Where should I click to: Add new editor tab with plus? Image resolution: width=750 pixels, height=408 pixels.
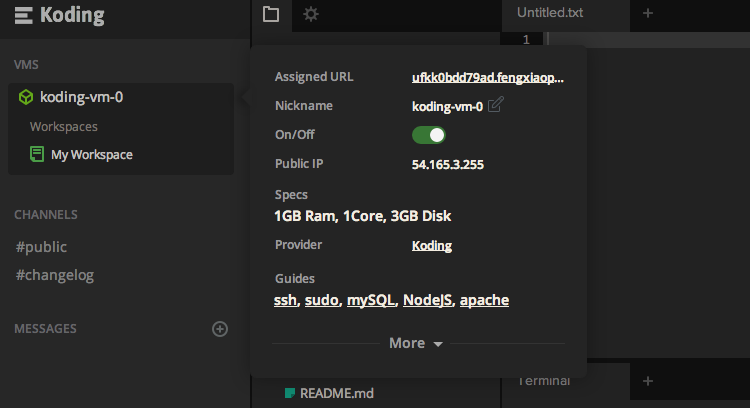648,13
